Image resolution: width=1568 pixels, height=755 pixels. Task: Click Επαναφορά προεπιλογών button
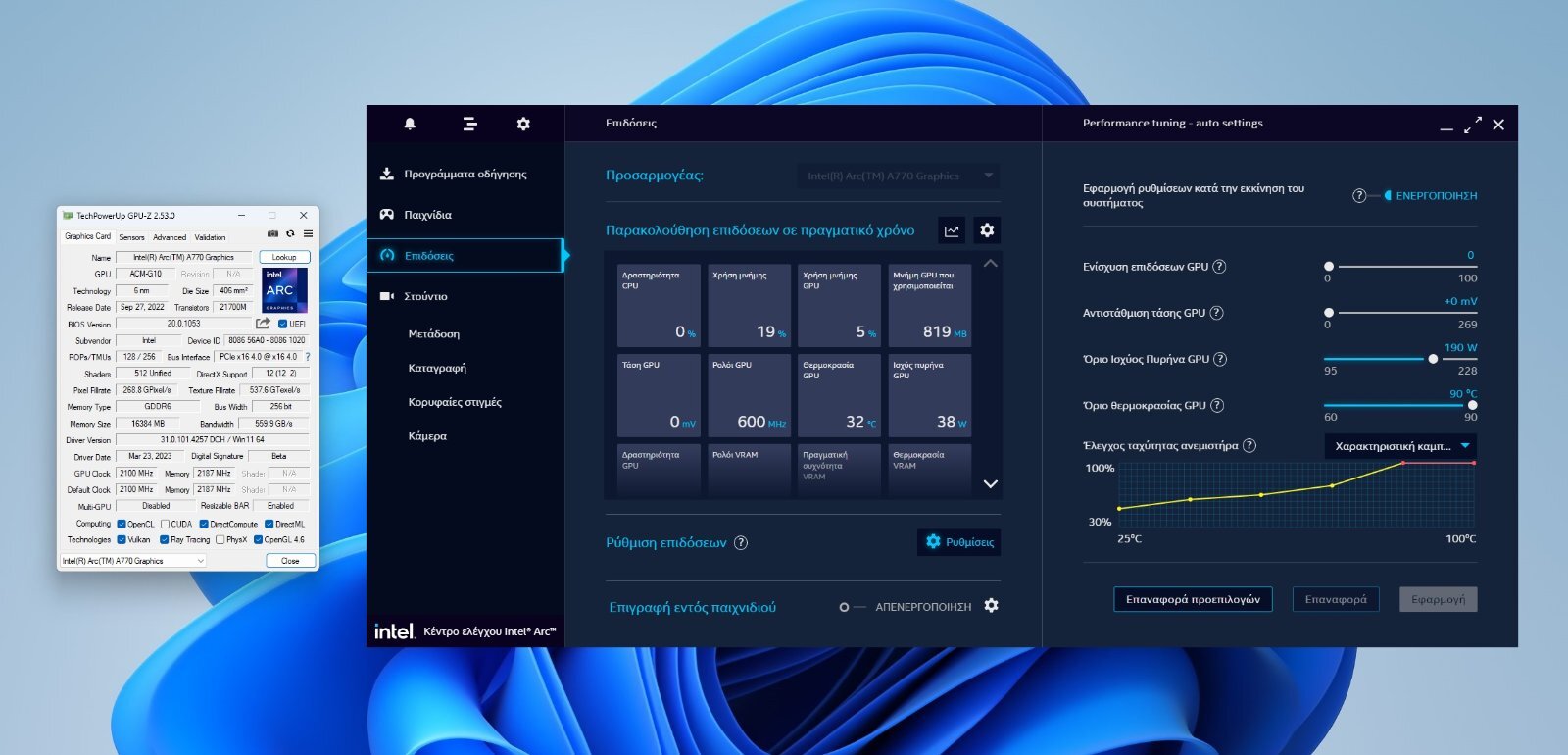tap(1193, 599)
